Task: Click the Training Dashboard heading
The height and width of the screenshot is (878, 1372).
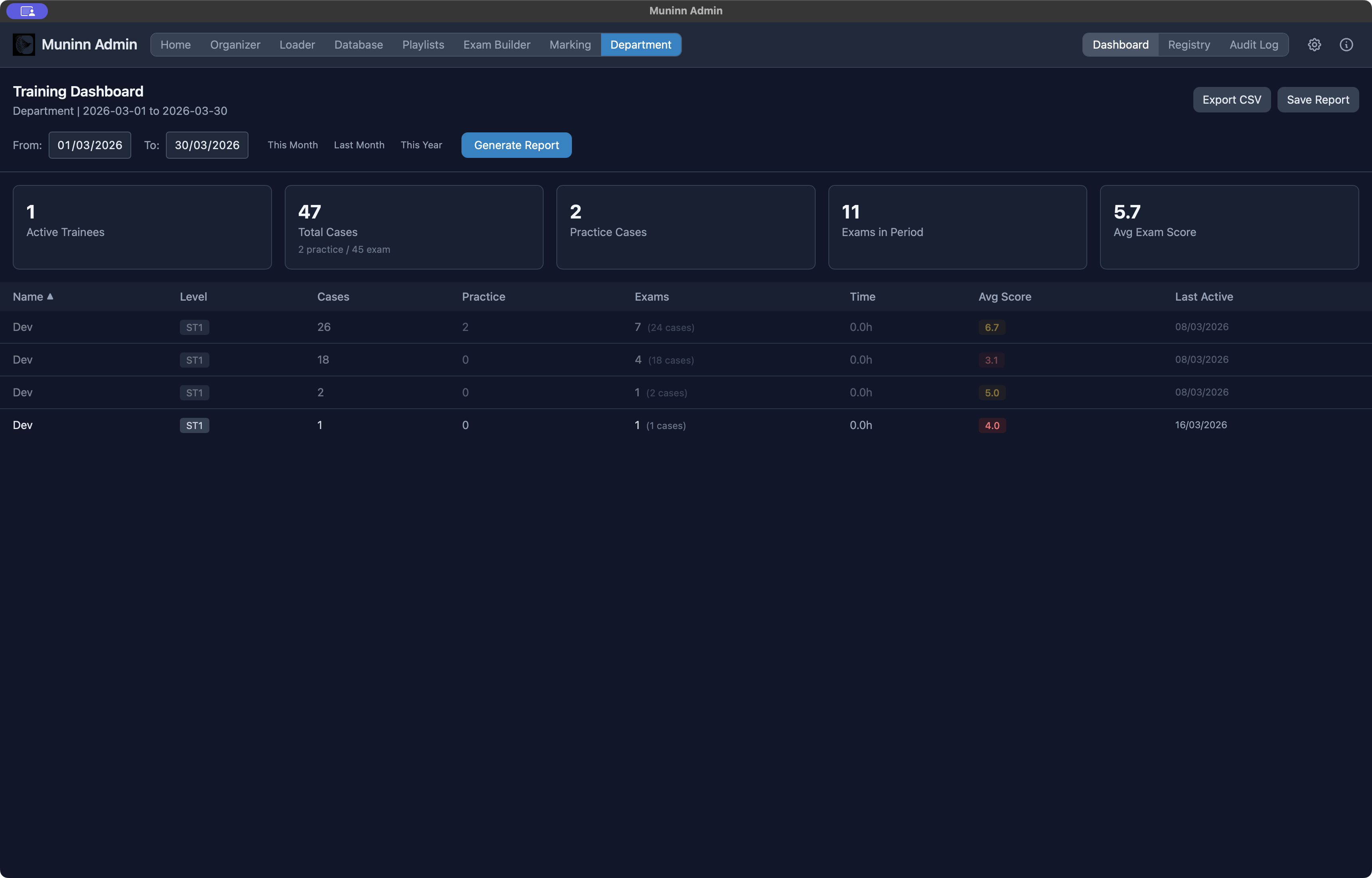Action: [78, 91]
